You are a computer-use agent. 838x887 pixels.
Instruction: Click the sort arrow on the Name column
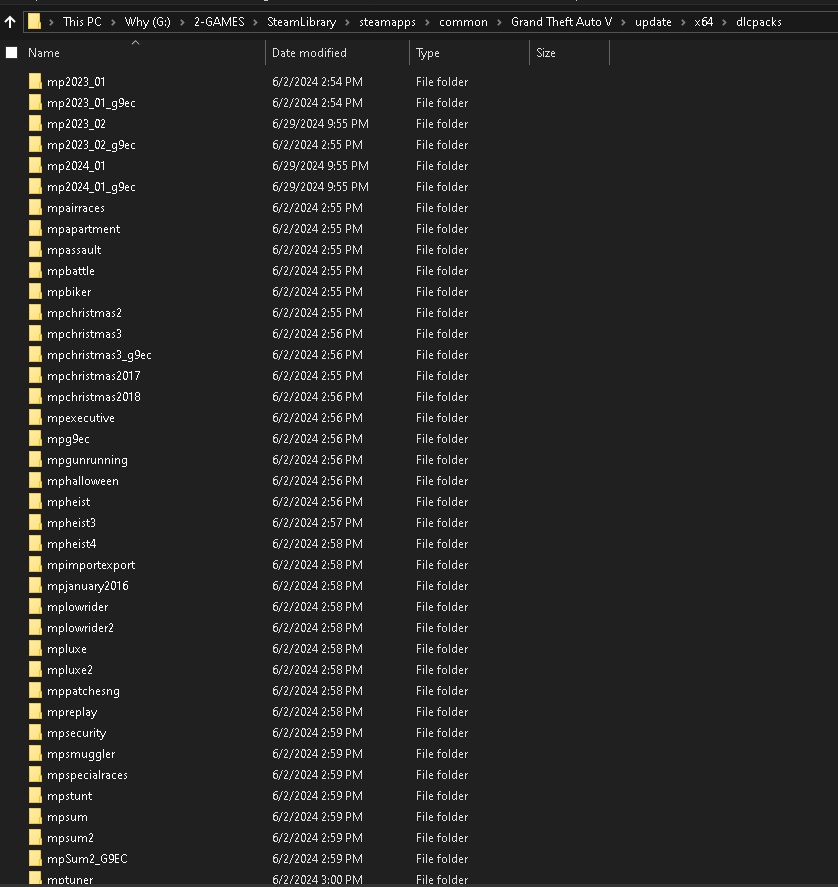[134, 42]
